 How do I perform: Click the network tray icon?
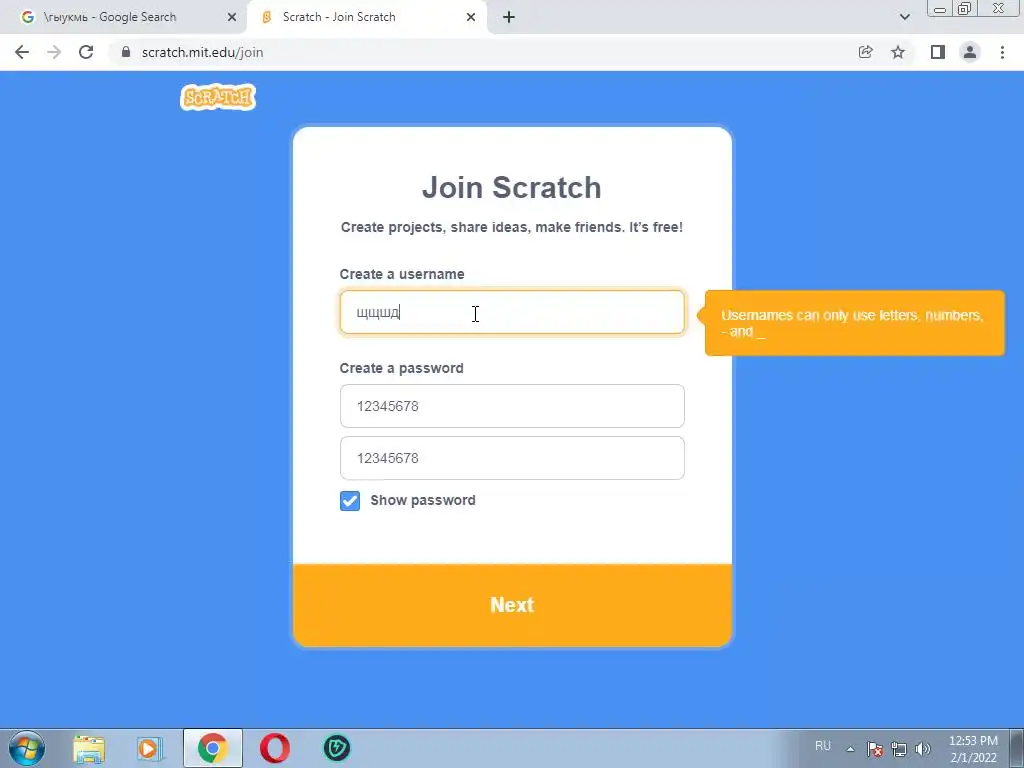[x=899, y=749]
